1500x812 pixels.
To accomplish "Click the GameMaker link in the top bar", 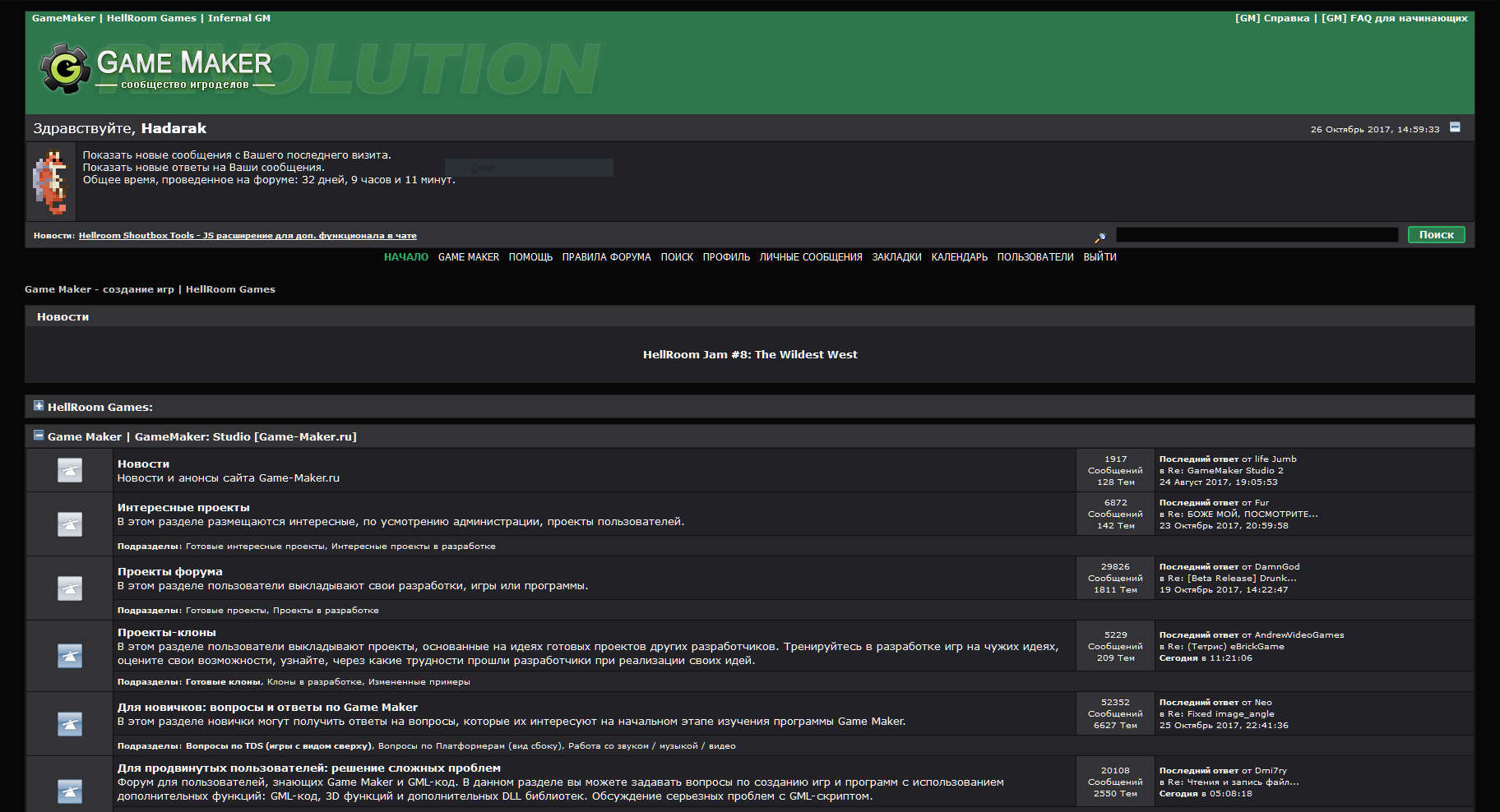I will point(63,18).
